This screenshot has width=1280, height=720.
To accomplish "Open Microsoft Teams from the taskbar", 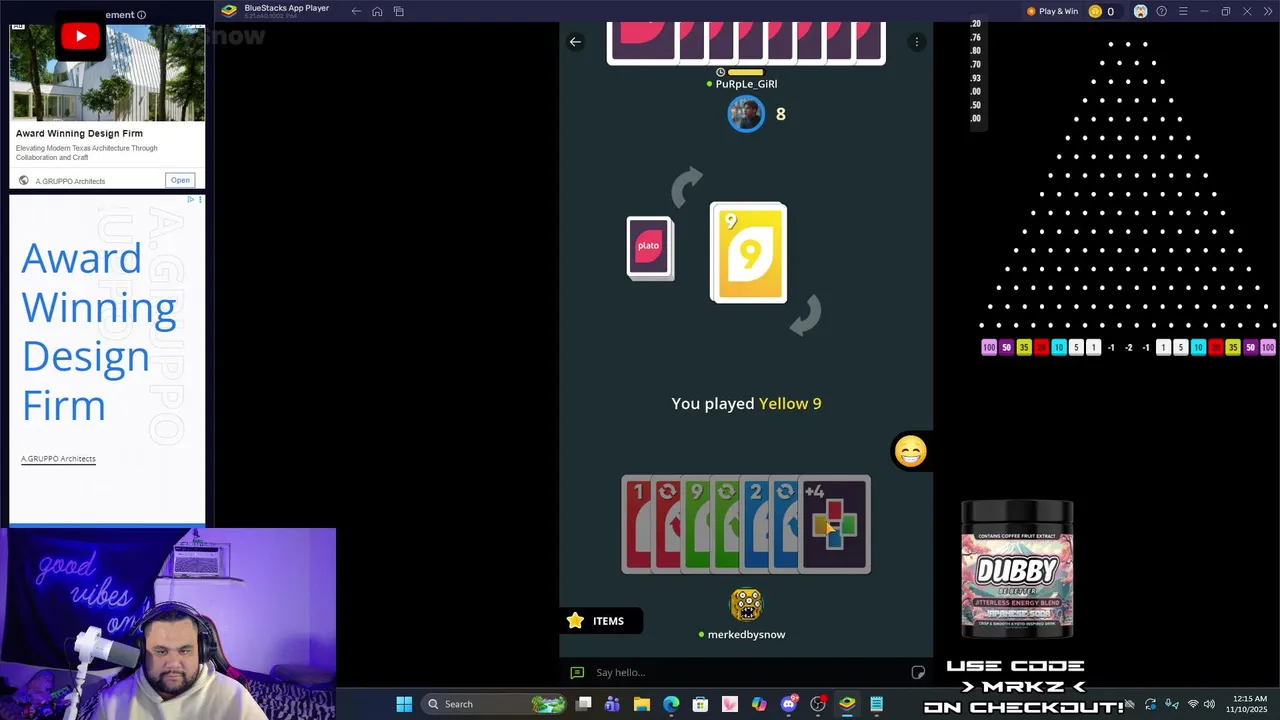I will pyautogui.click(x=612, y=704).
